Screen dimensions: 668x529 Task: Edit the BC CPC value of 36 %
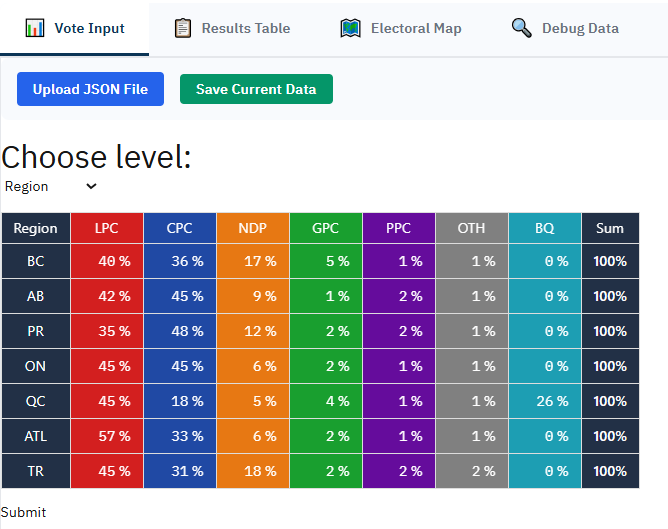coord(180,261)
